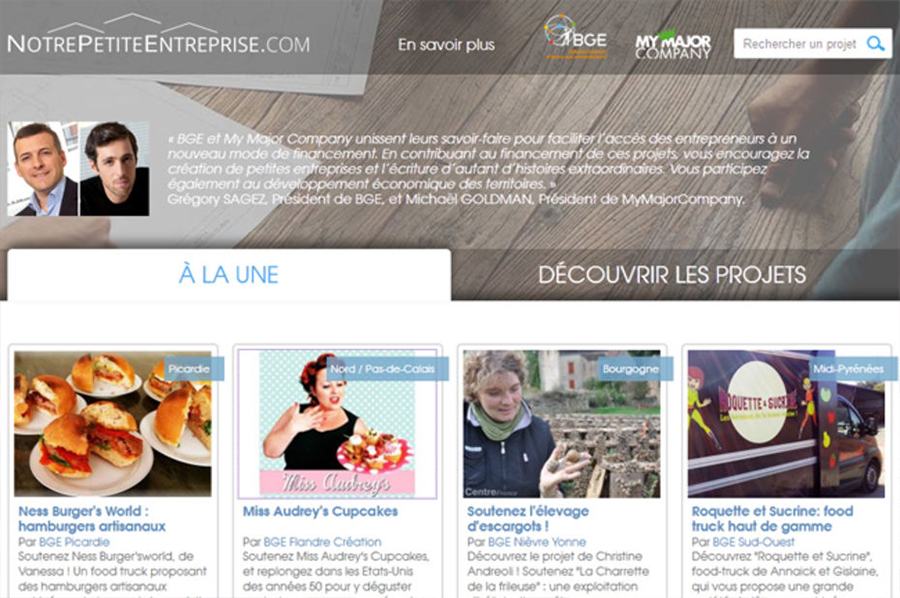Switch to Découvrir les projets tab

tap(672, 275)
